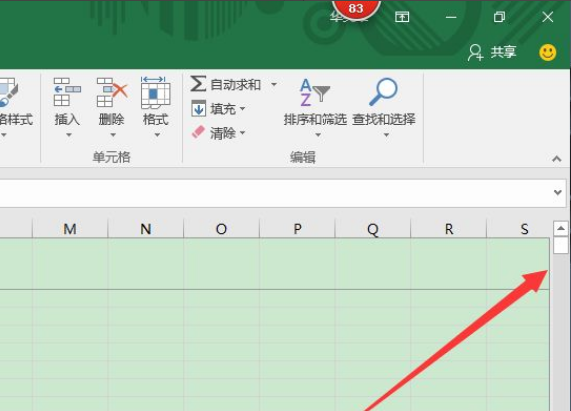Click the Fill down-arrow icon
571x411 pixels.
pos(198,108)
